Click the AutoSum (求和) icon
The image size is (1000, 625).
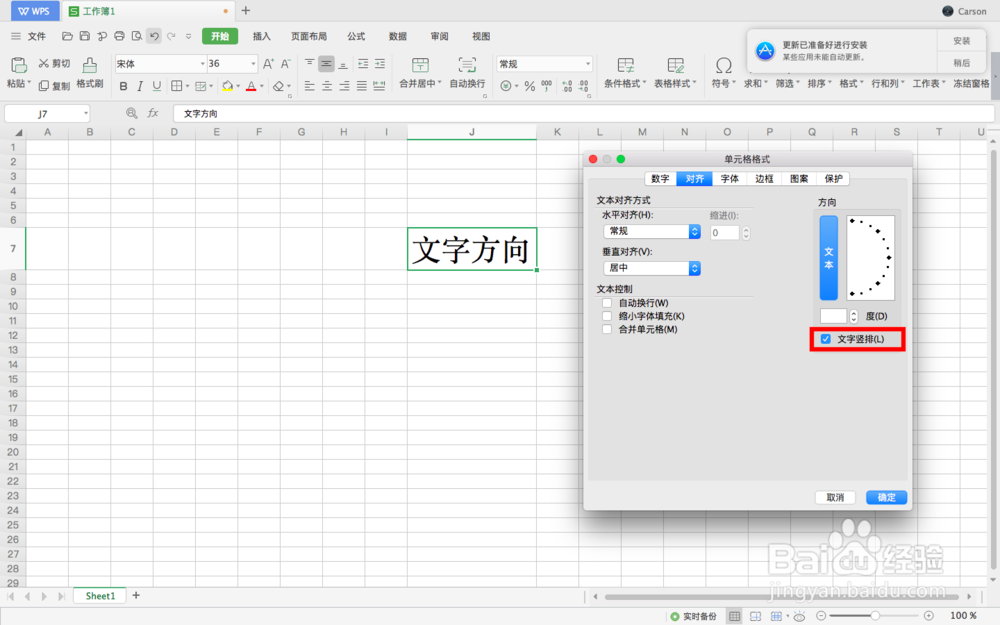tap(750, 83)
